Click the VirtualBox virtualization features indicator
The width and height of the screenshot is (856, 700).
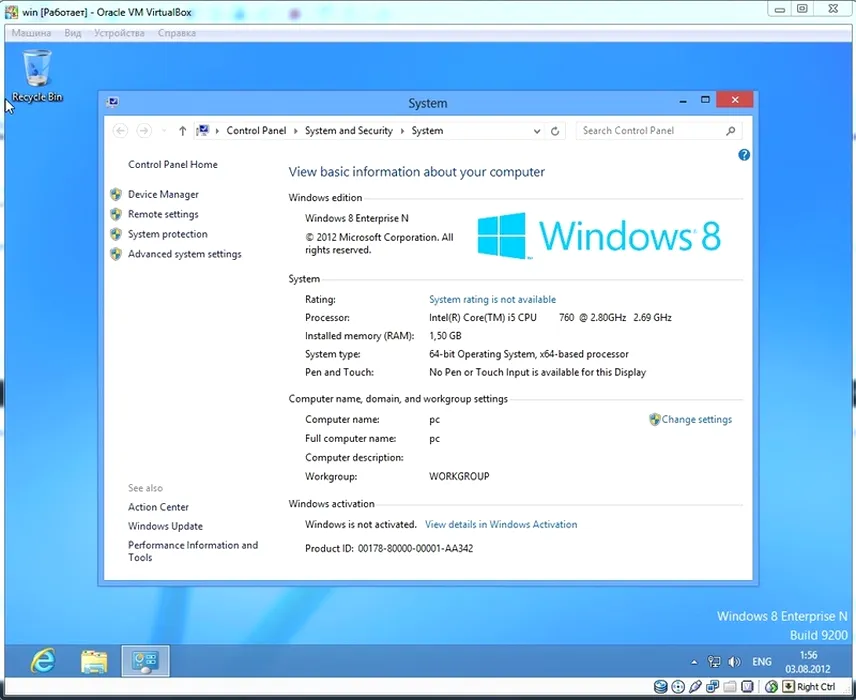click(747, 687)
